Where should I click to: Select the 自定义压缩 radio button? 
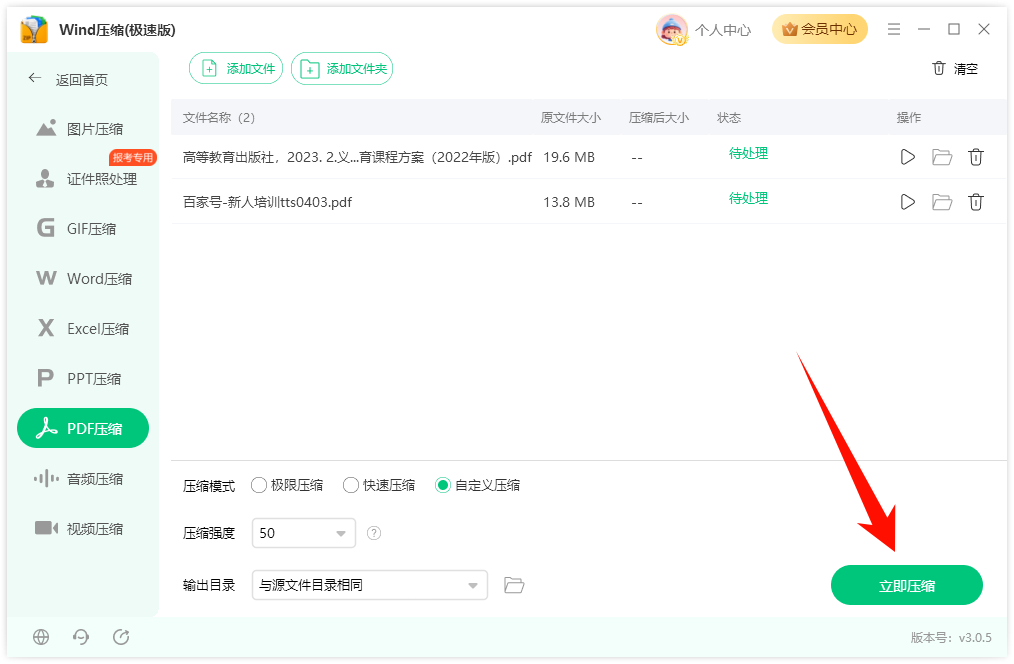tap(443, 485)
